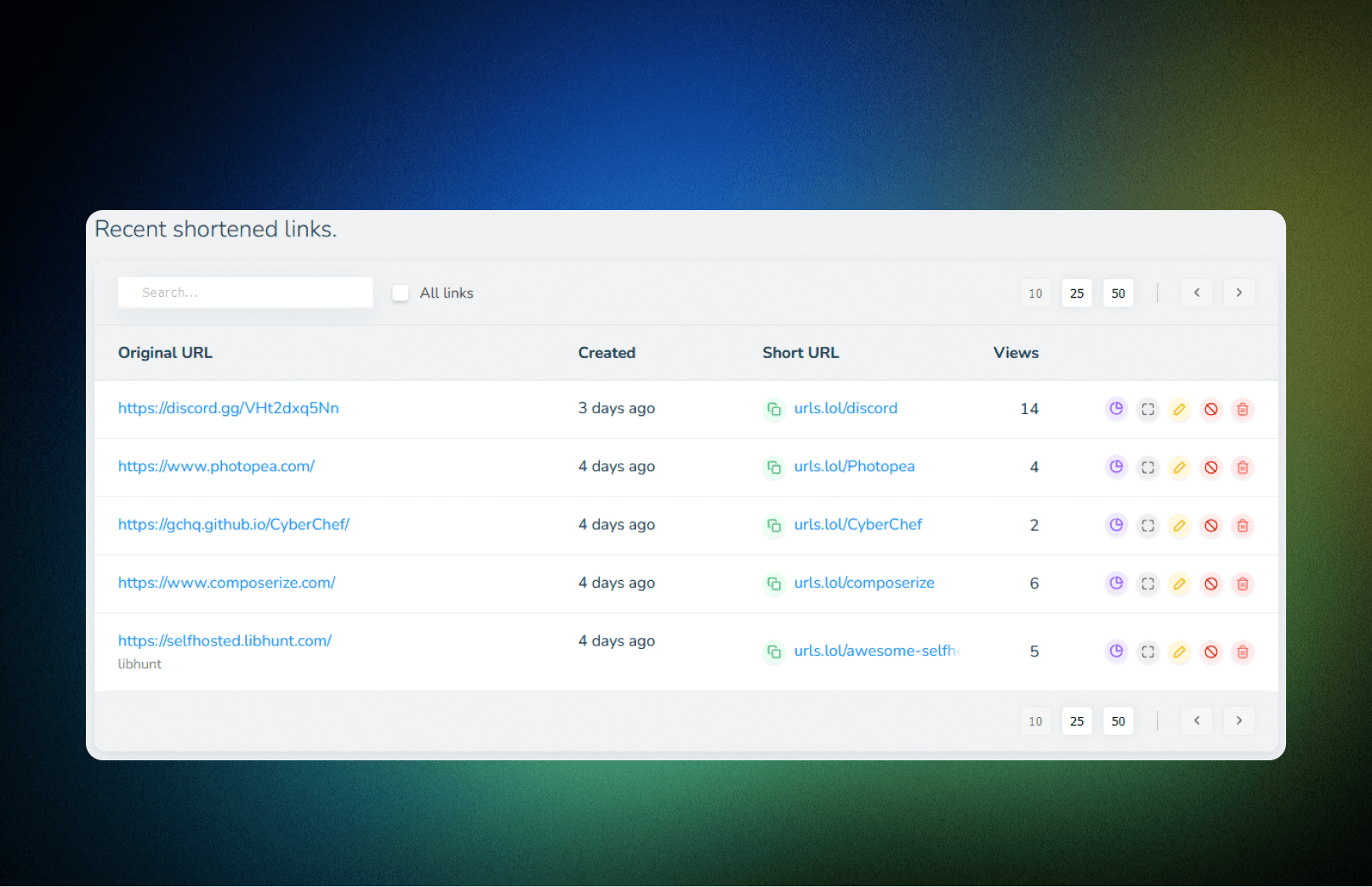Show 25 links per page in bottom bar
The width and height of the screenshot is (1372, 887).
[x=1077, y=721]
